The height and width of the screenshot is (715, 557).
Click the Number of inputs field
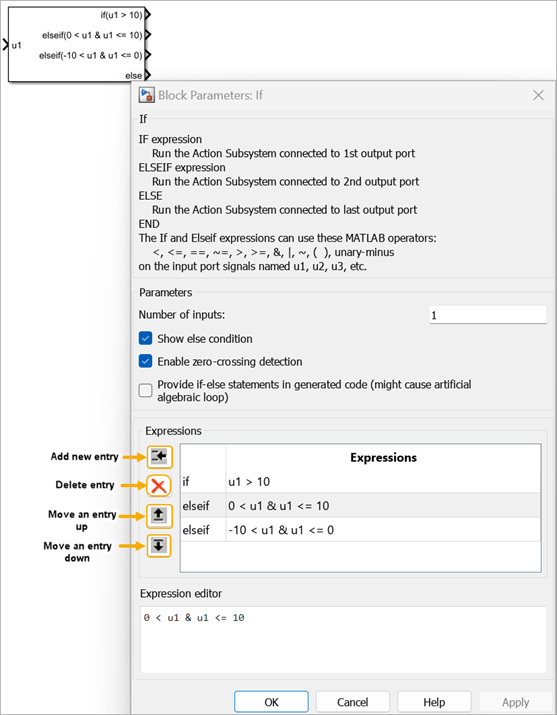point(488,315)
